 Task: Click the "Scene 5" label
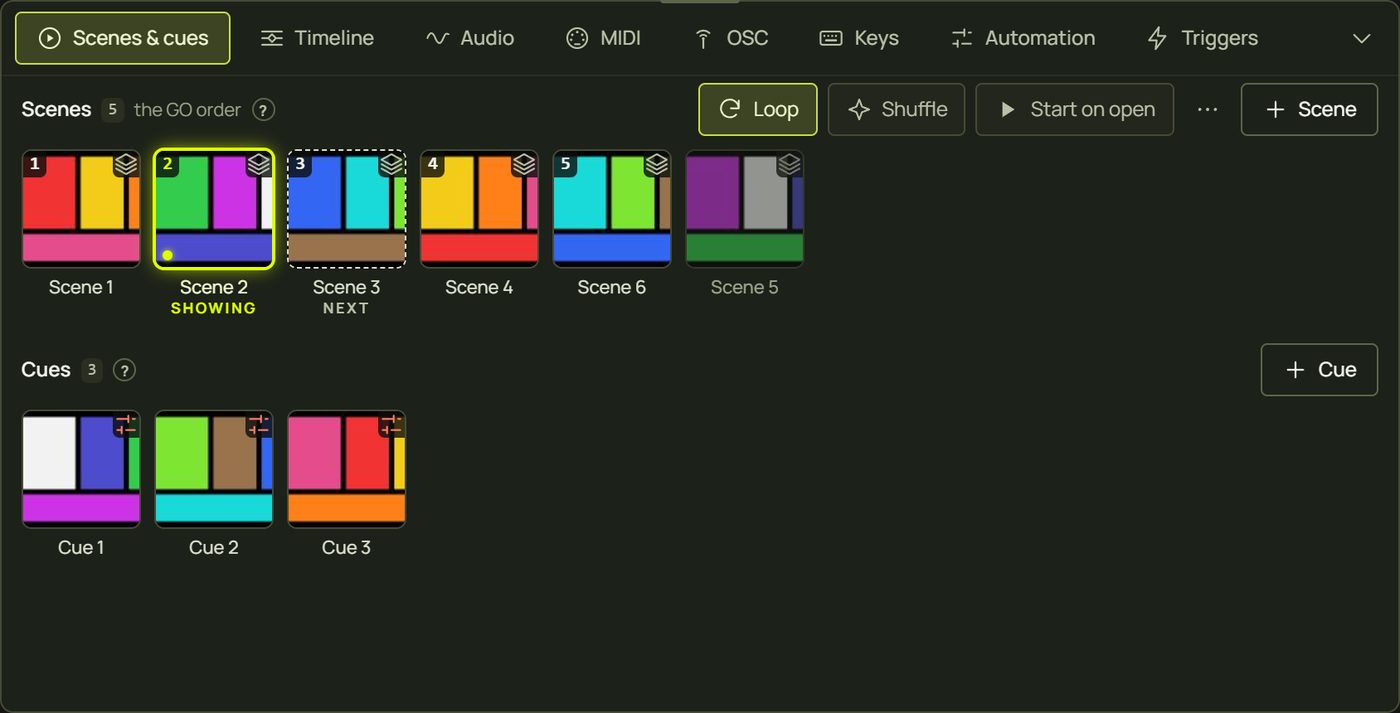pyautogui.click(x=744, y=287)
